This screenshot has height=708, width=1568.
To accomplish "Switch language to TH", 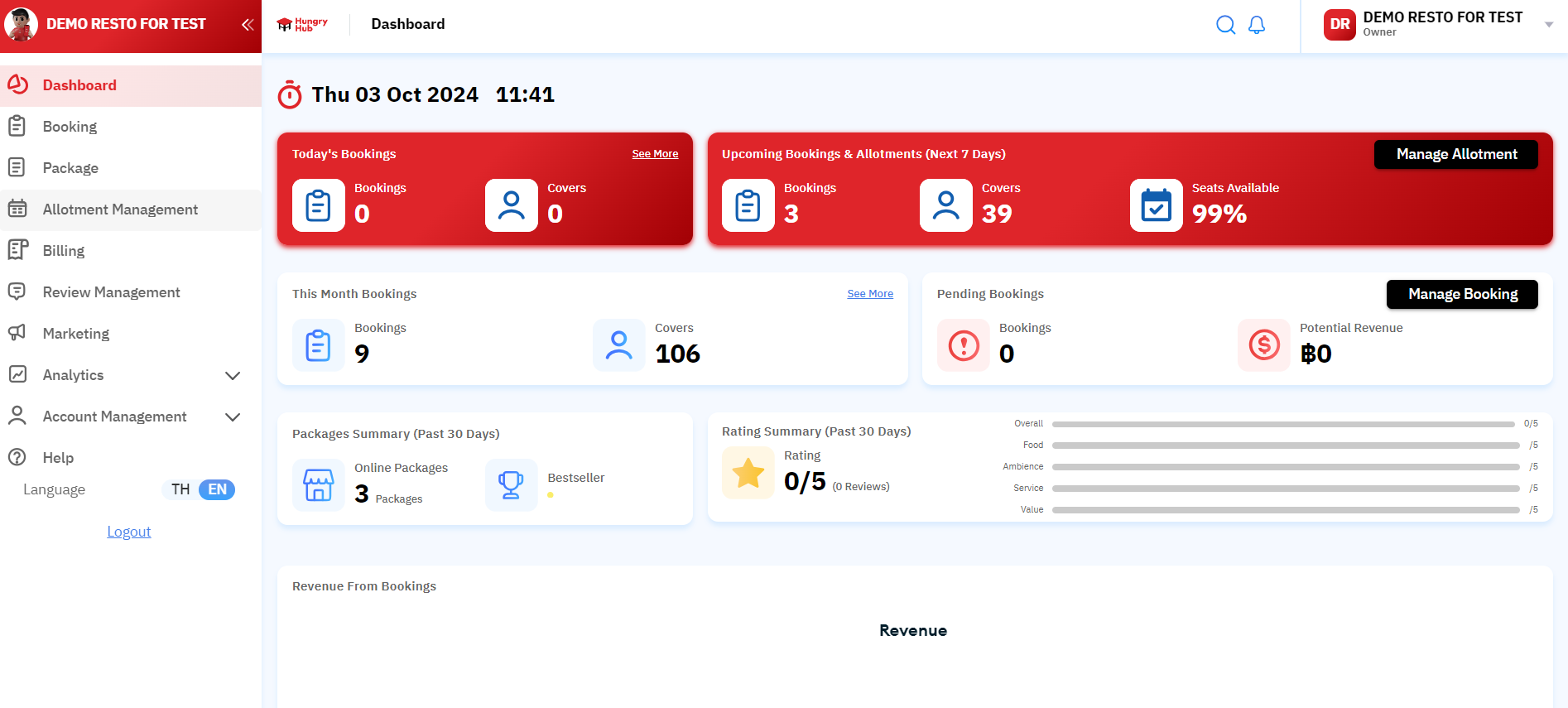I will coord(180,489).
